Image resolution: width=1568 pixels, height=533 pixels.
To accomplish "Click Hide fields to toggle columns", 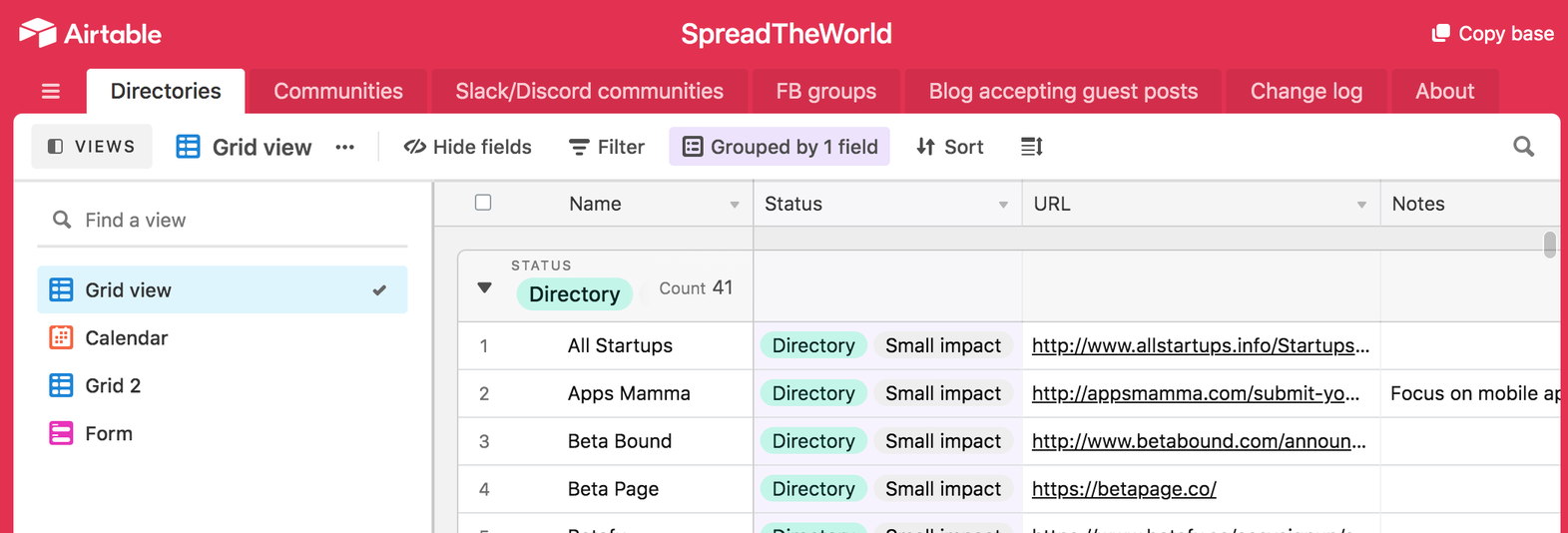I will [467, 147].
